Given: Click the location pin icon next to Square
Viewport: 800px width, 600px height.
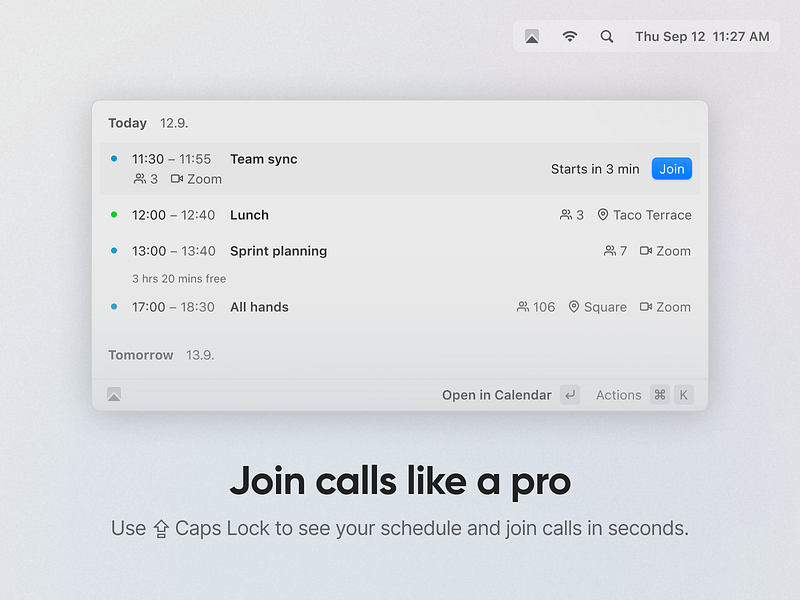Looking at the screenshot, I should pyautogui.click(x=573, y=307).
